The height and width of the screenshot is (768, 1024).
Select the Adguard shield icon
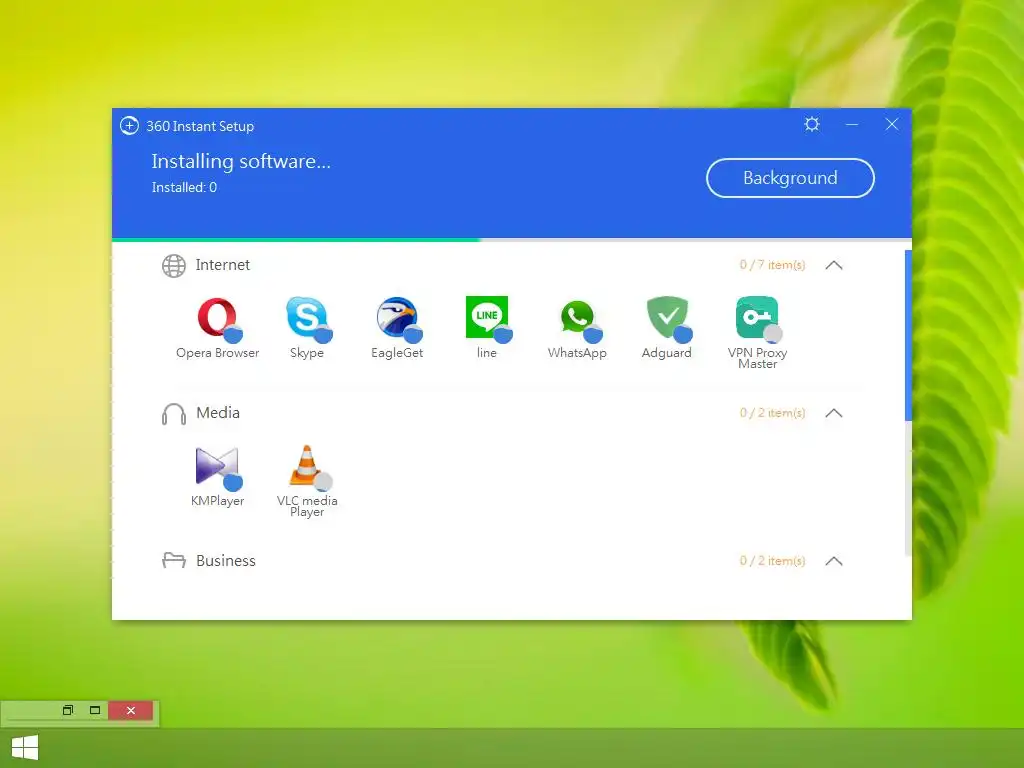(667, 318)
